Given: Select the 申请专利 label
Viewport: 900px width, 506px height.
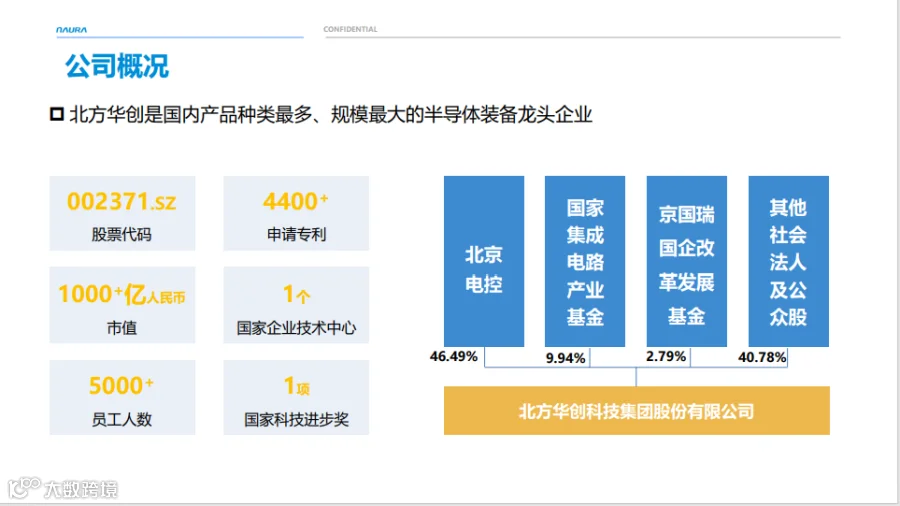Looking at the screenshot, I should pyautogui.click(x=296, y=234).
